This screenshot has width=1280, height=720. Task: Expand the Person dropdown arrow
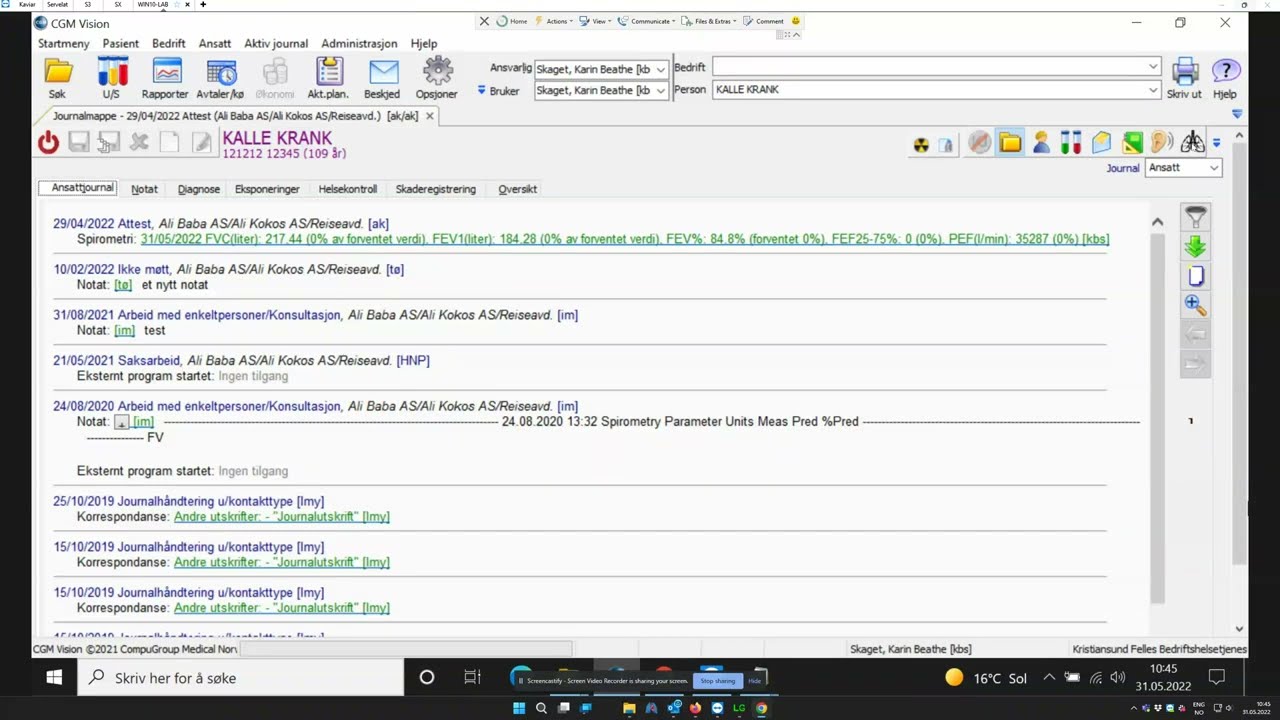click(1153, 89)
